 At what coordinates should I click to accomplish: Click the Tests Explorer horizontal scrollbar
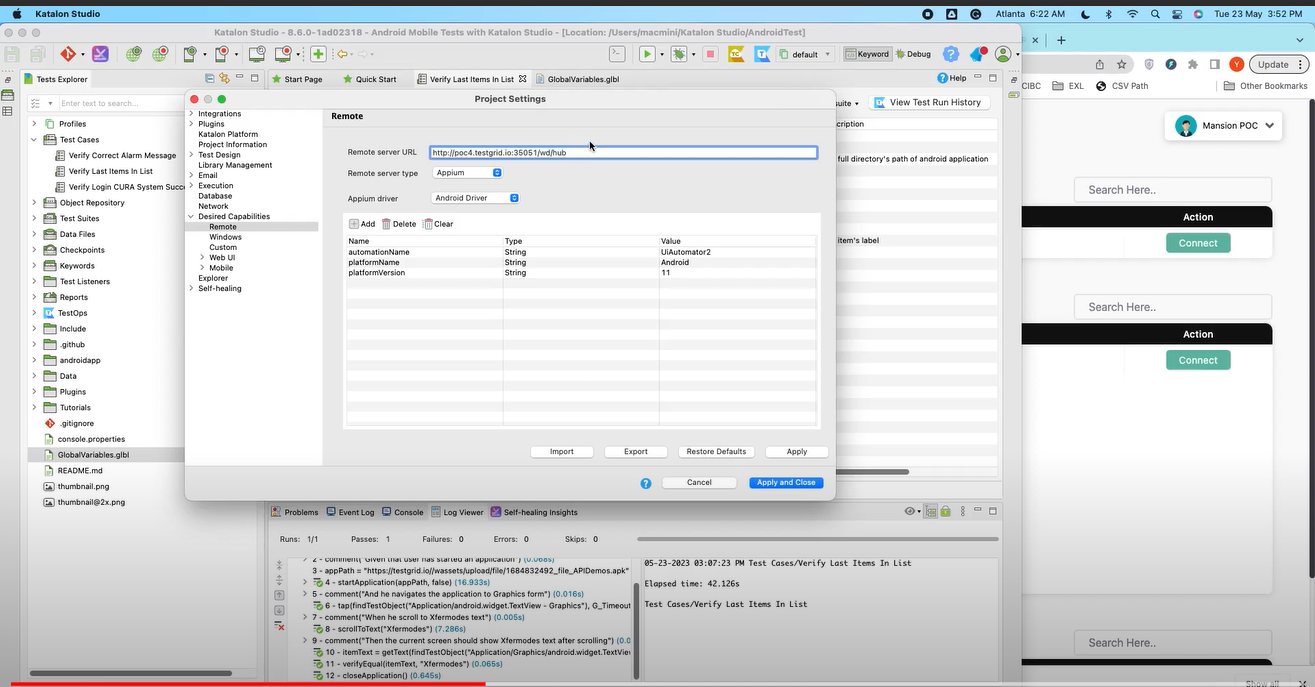click(131, 674)
